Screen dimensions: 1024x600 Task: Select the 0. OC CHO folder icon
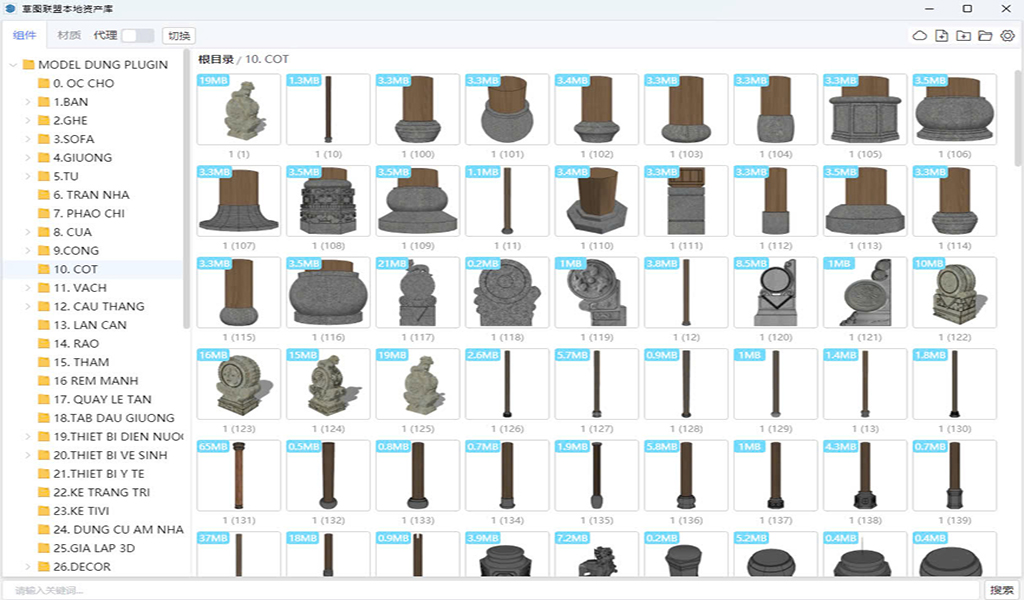[x=43, y=84]
